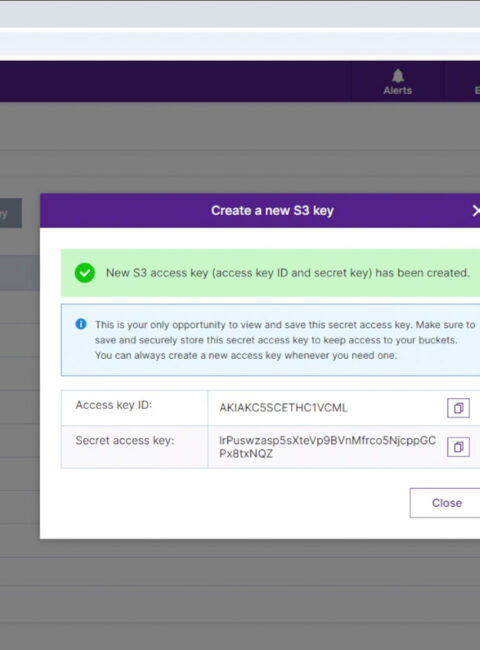Click the browser tab strip area
Screen dimensions: 480x650
coord(240,14)
